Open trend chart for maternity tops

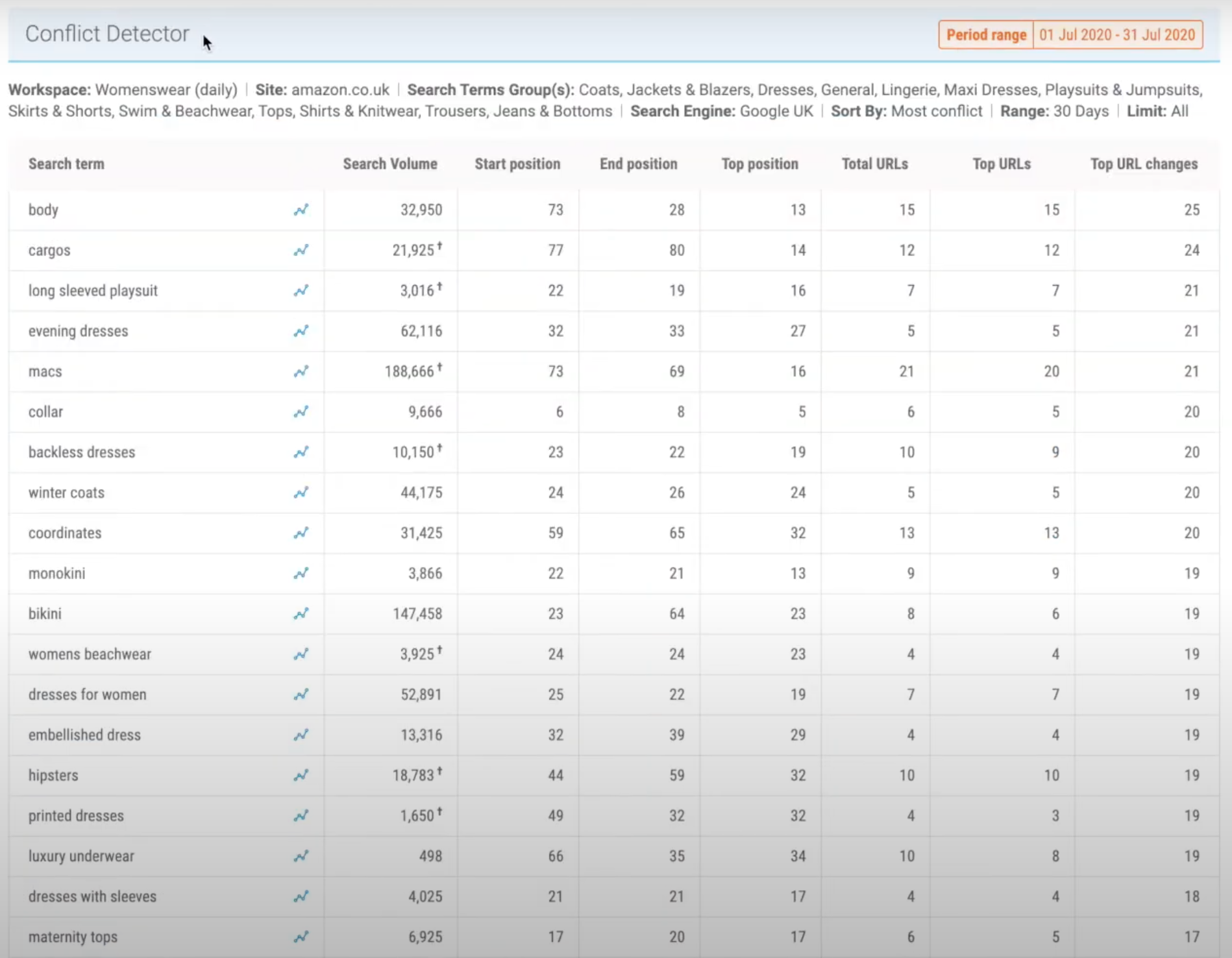tap(301, 937)
